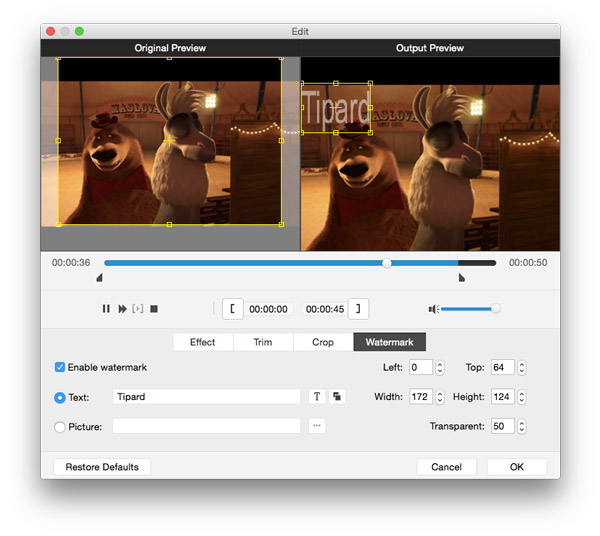Click the crop center crosshair in Original Preview
The height and width of the screenshot is (536, 600).
(x=169, y=141)
